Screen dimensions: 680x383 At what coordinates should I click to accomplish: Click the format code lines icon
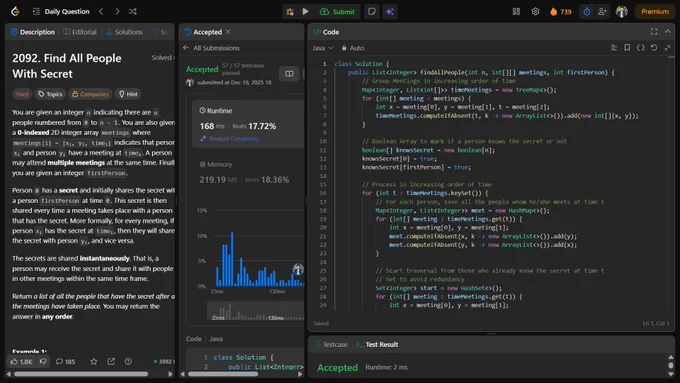coord(614,48)
